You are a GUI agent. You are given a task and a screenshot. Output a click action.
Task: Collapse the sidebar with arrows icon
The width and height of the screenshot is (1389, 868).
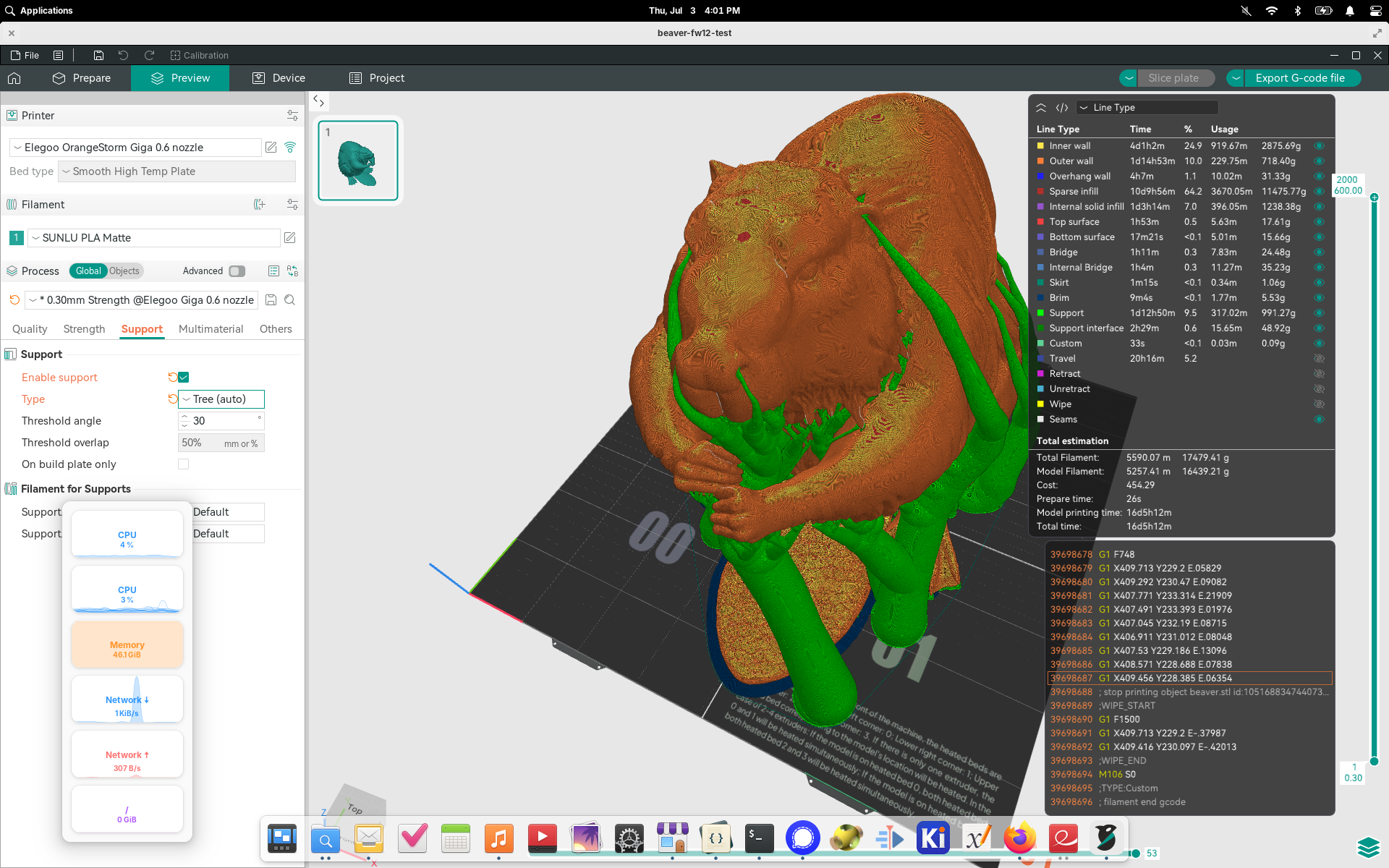(x=318, y=101)
